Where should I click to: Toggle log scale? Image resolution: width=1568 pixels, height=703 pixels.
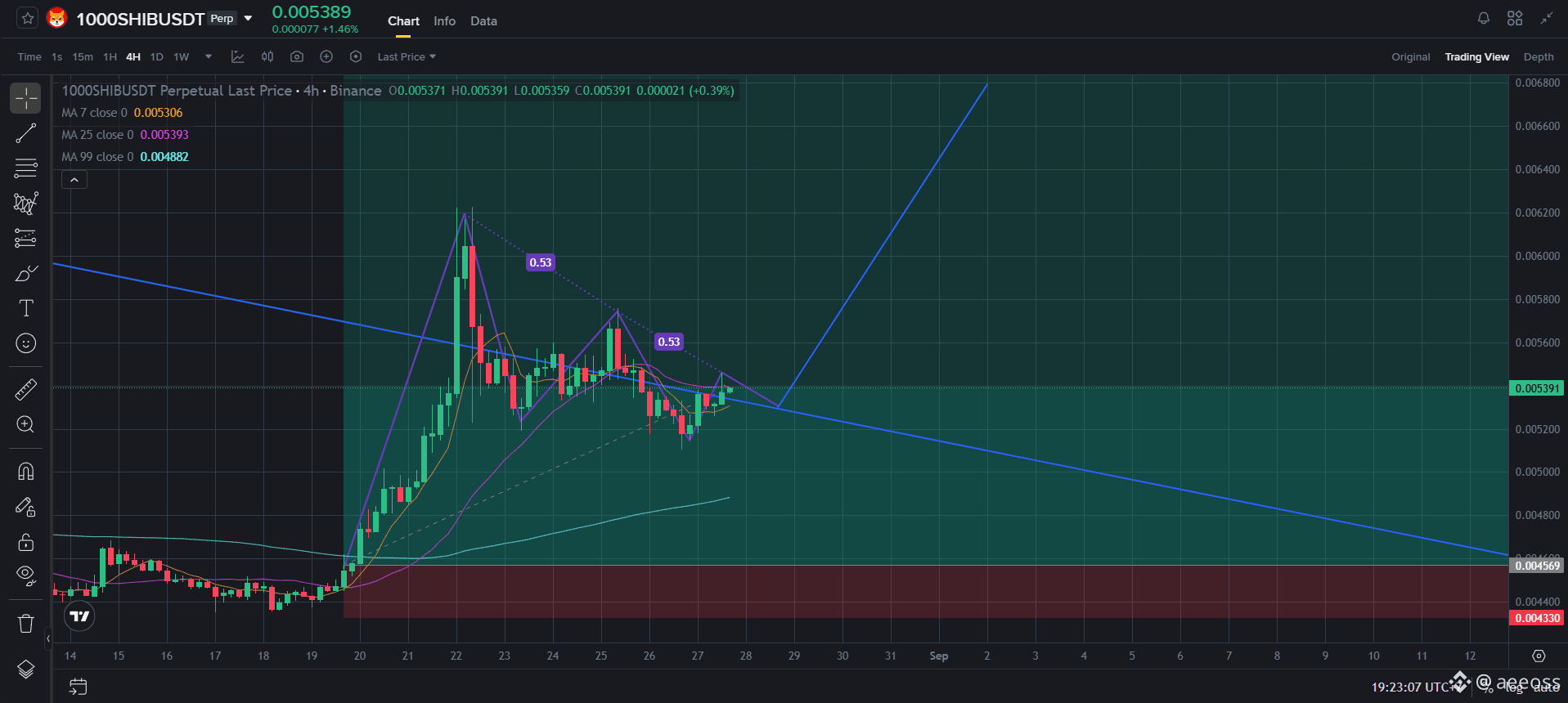[x=1514, y=688]
